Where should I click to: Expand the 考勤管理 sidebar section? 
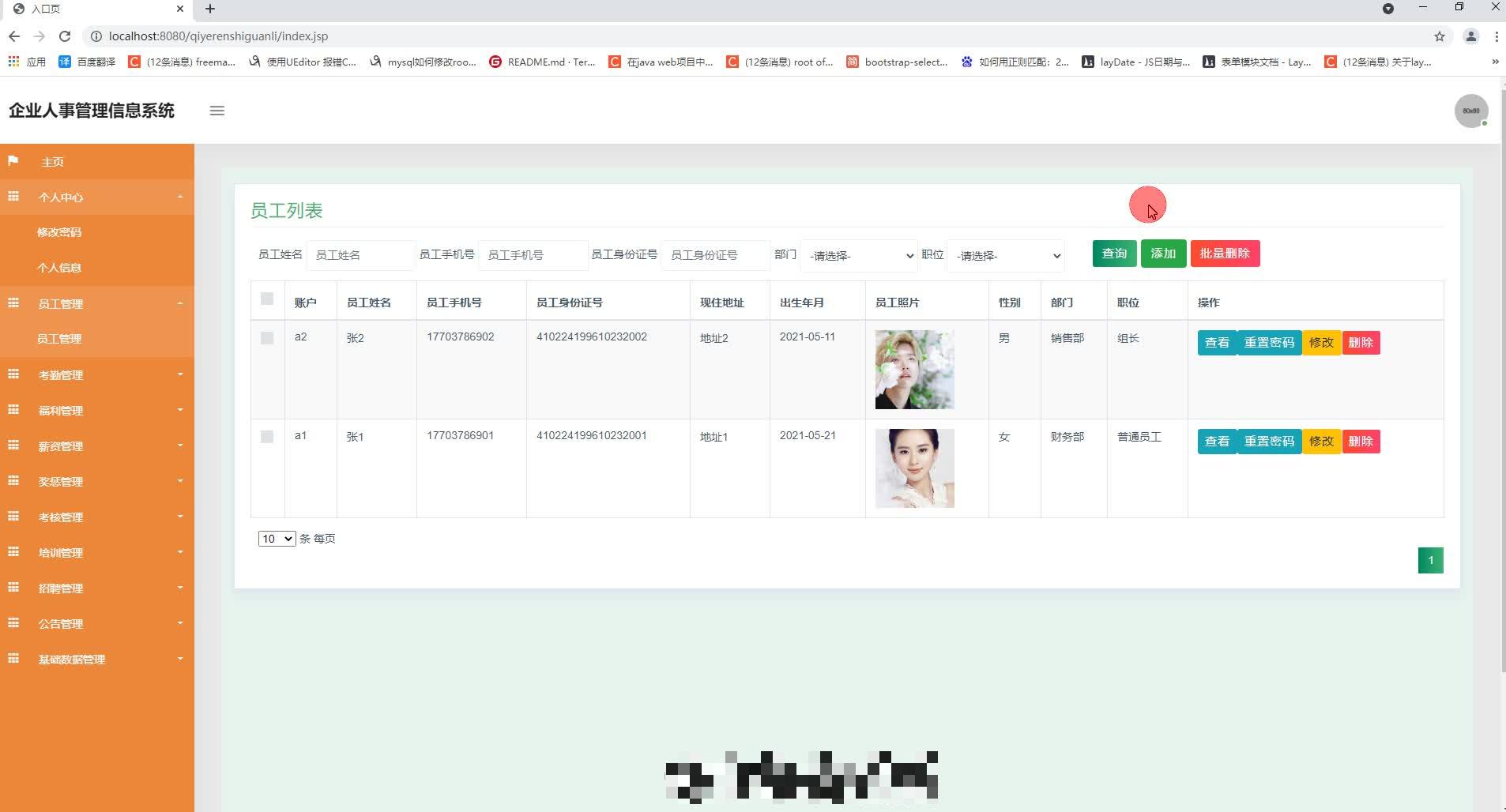[97, 374]
